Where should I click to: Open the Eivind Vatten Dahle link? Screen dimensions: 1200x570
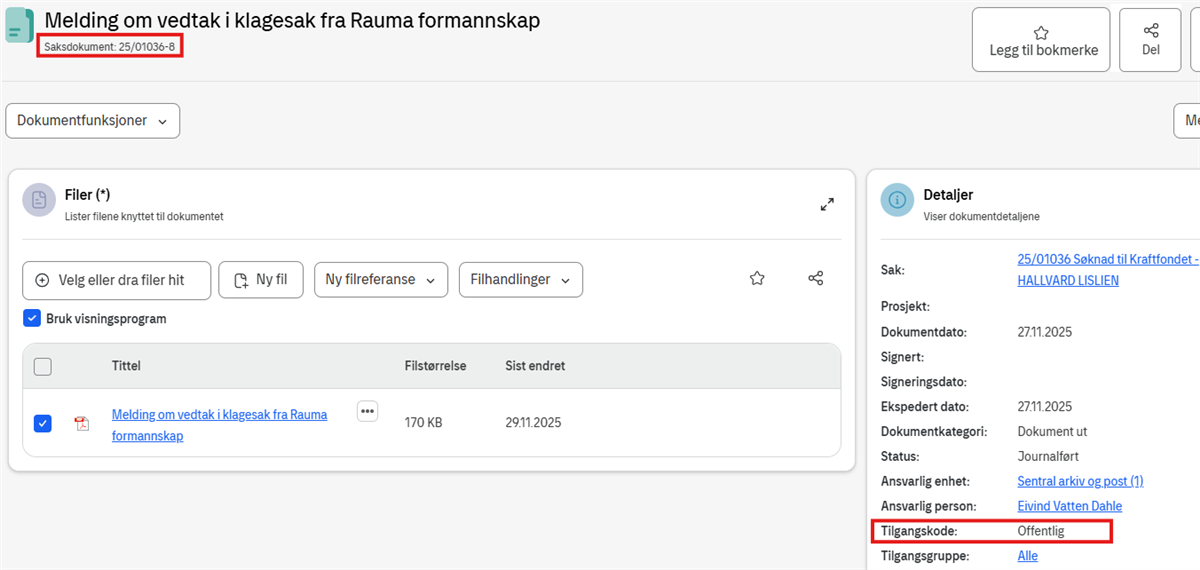tap(1069, 506)
